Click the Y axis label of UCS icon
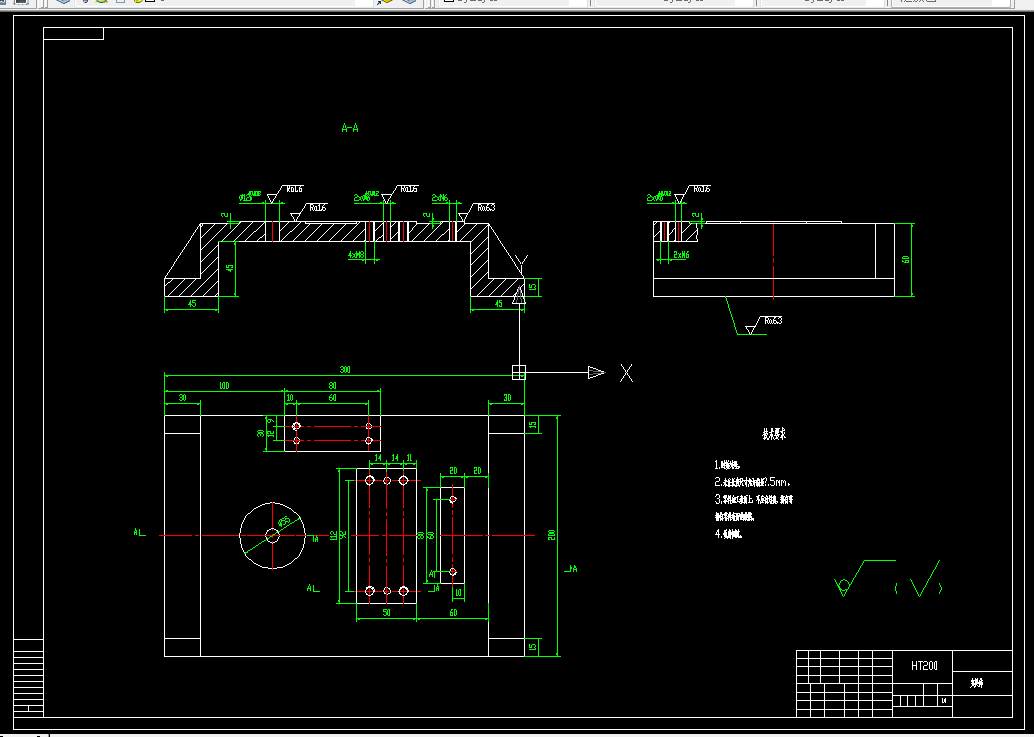The height and width of the screenshot is (737, 1034). coord(521,264)
